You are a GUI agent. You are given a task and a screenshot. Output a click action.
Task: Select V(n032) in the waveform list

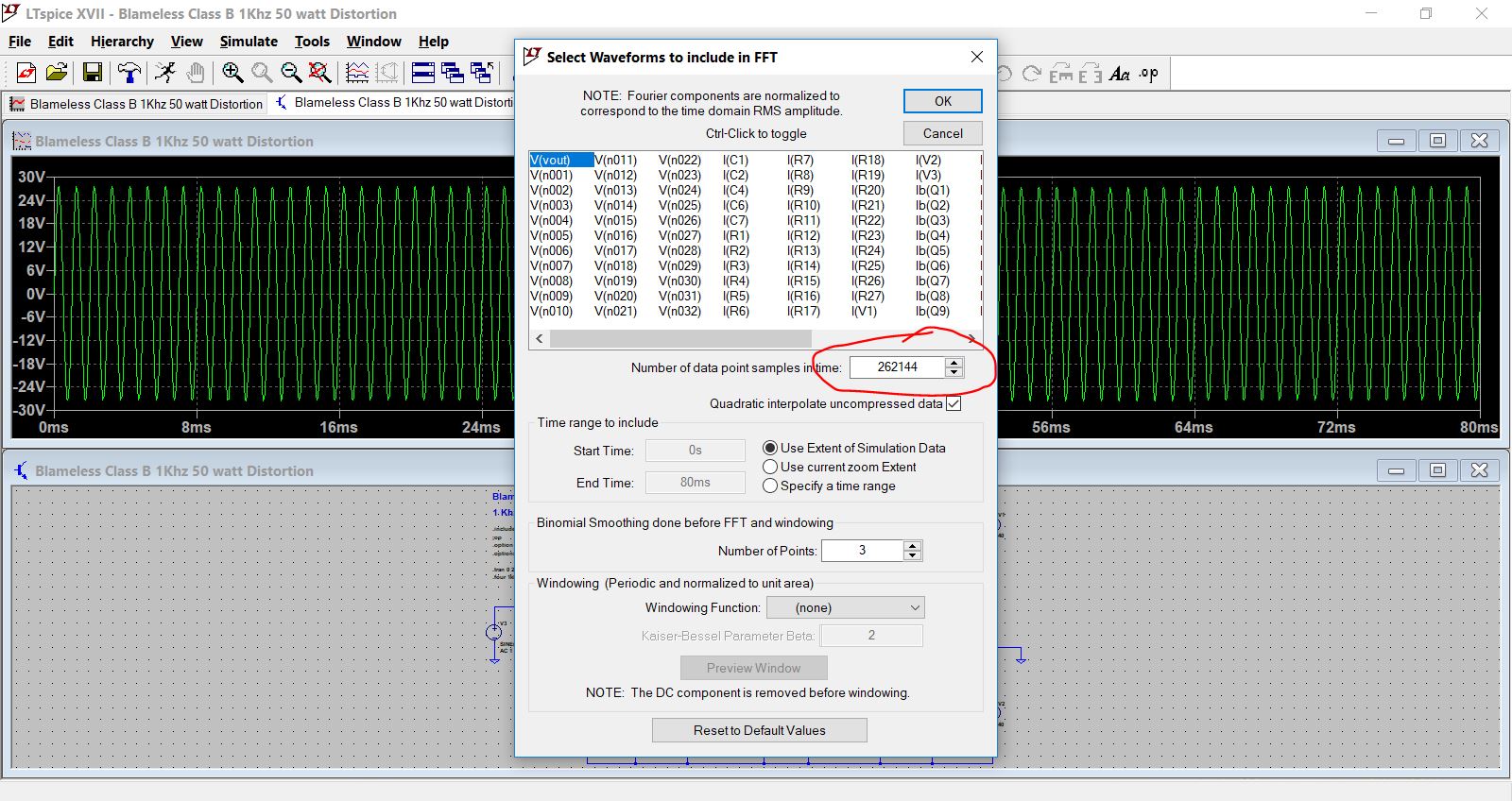(679, 311)
